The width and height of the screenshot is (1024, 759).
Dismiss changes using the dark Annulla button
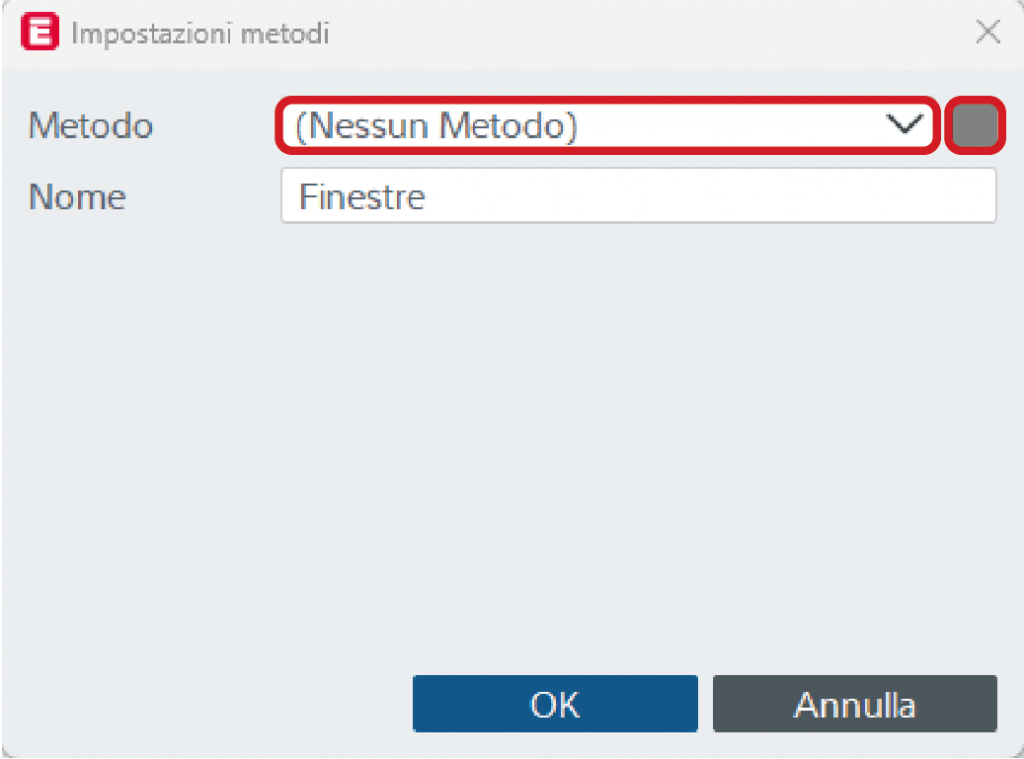tap(855, 703)
